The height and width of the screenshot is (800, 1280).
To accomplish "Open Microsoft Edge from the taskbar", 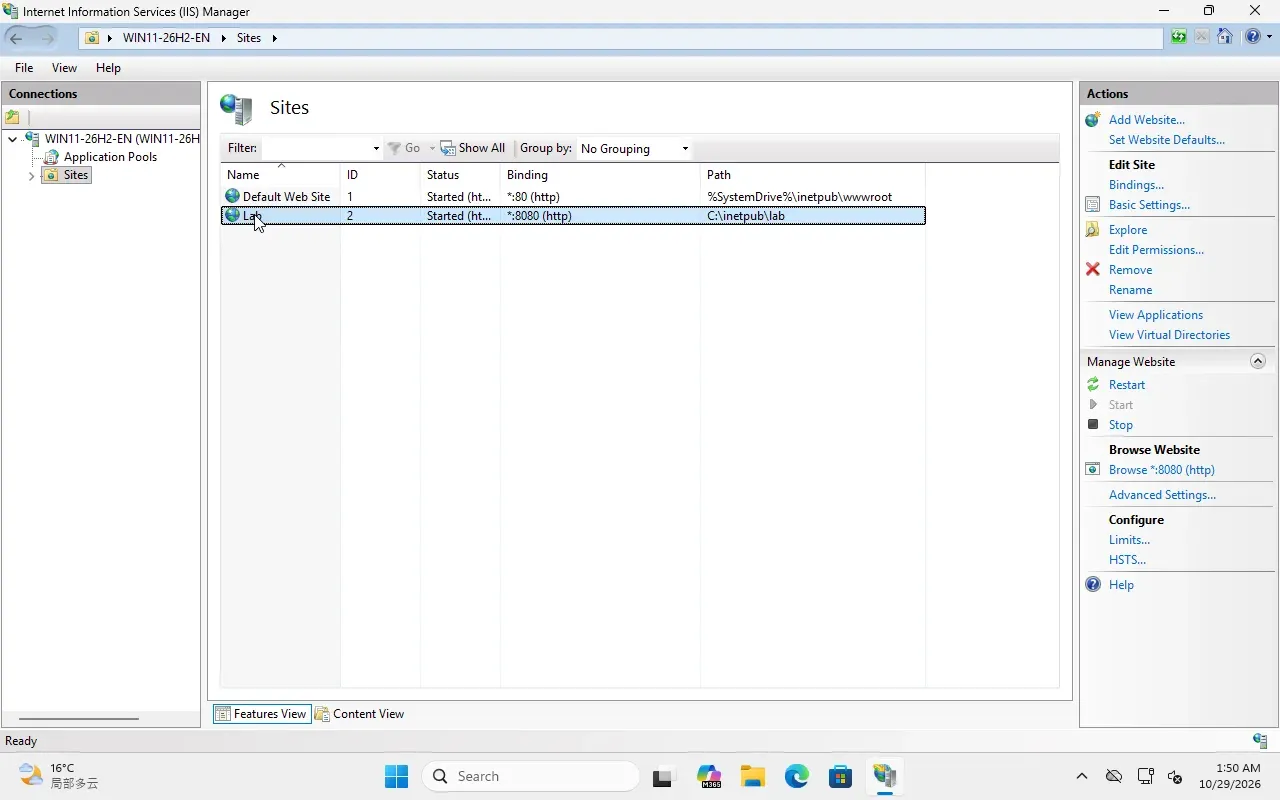I will click(x=797, y=776).
